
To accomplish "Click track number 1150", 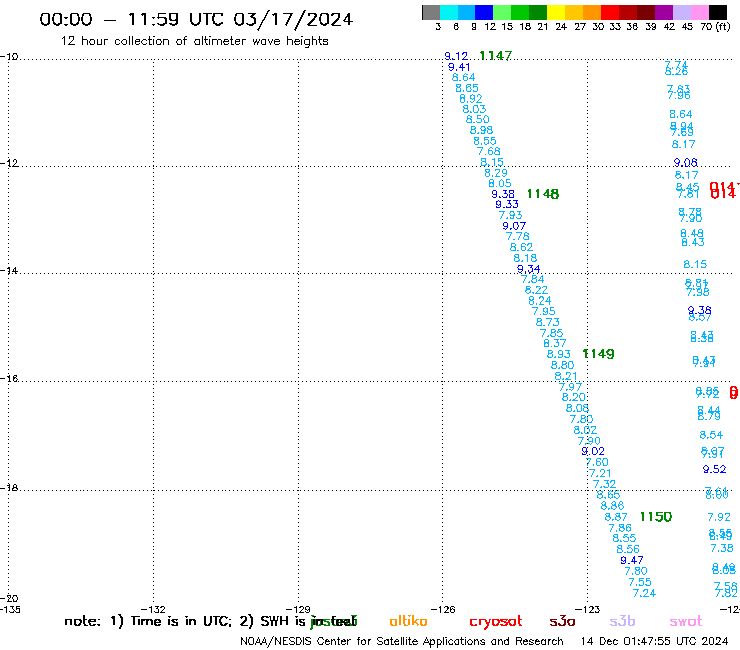I will click(x=656, y=517).
